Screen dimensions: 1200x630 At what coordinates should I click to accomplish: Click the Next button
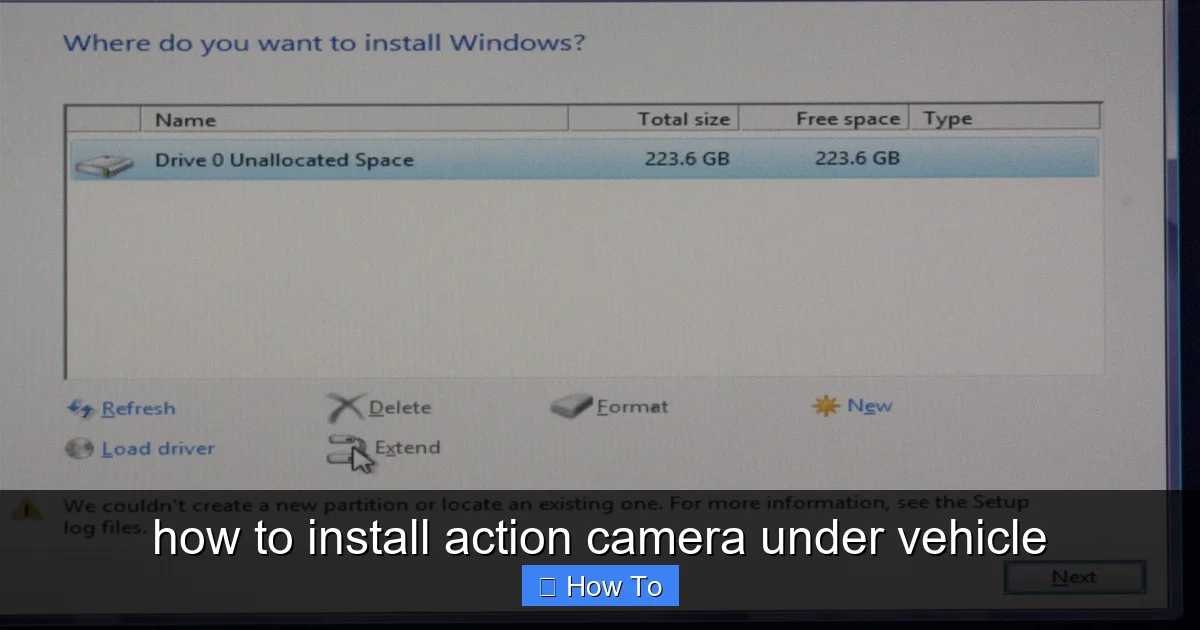[x=1074, y=577]
